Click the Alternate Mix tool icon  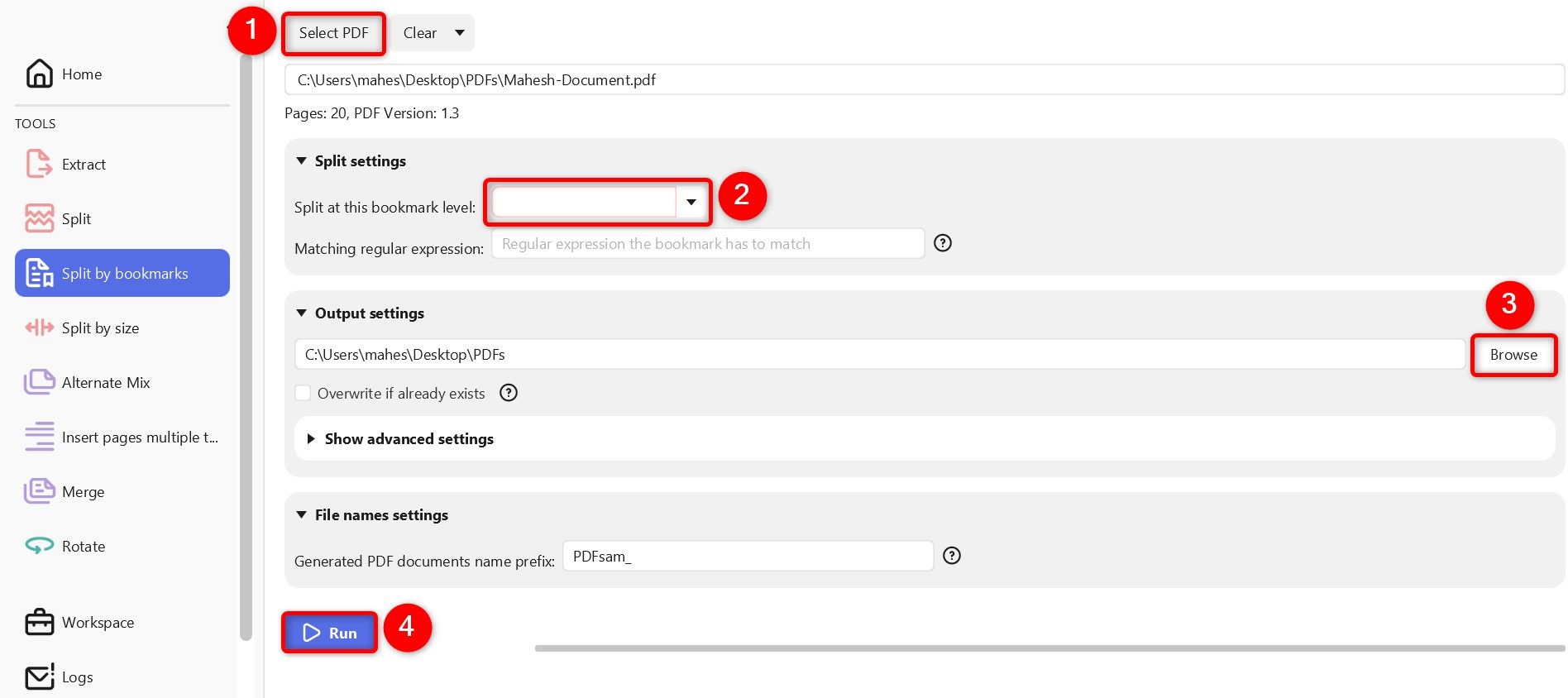[x=39, y=382]
